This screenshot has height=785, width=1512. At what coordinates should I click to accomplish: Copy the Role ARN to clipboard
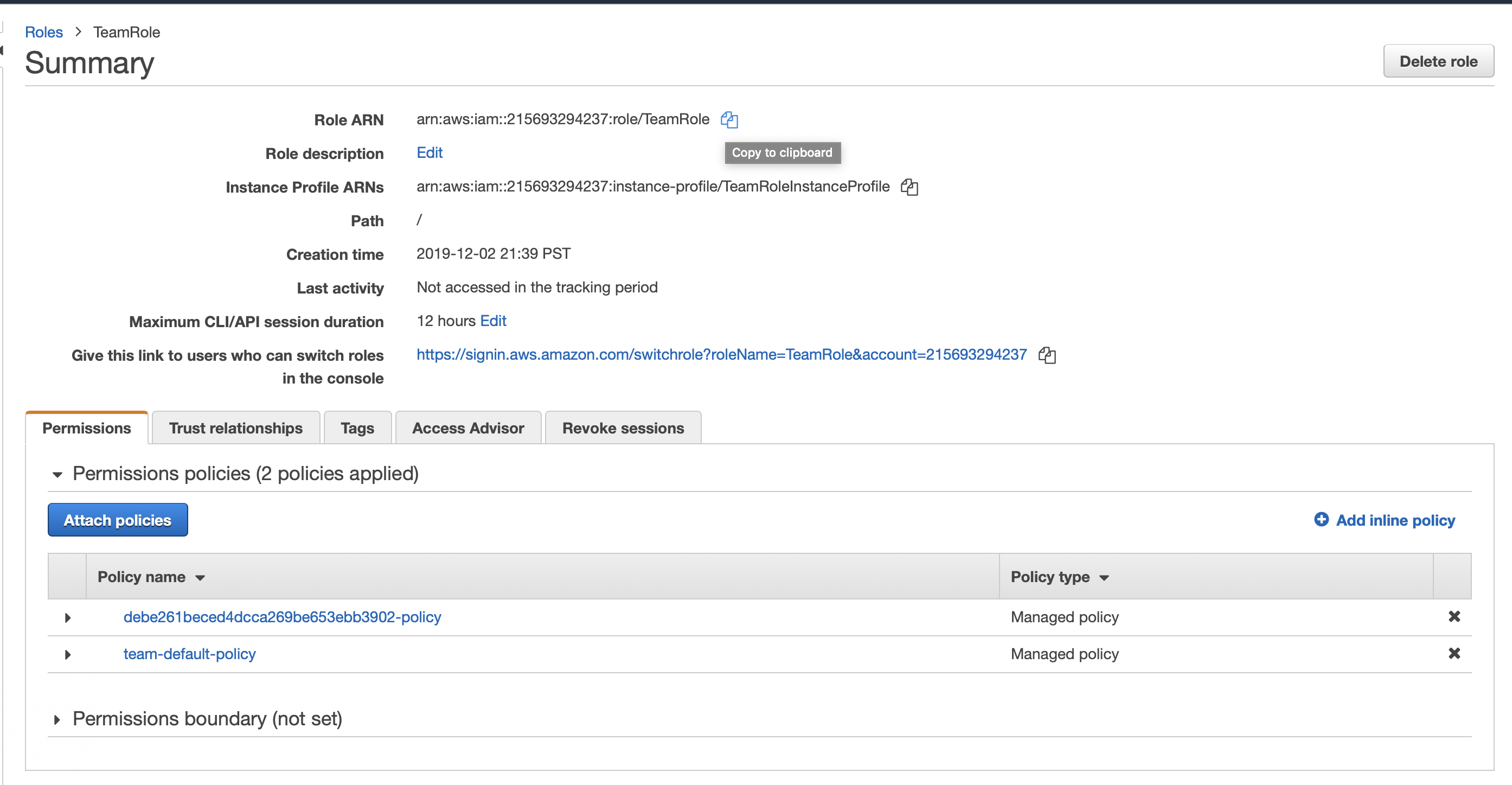(729, 120)
